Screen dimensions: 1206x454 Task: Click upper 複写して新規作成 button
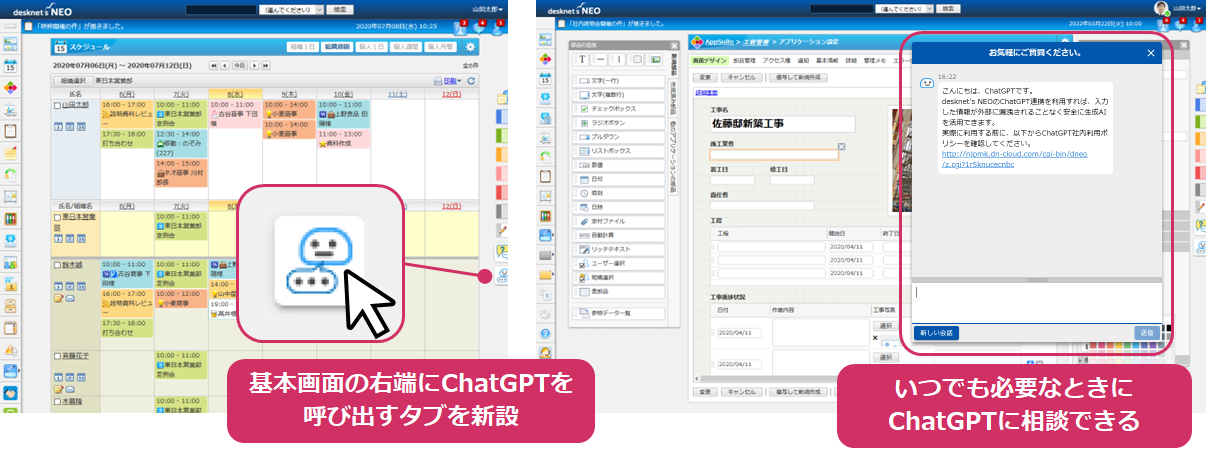[x=799, y=76]
